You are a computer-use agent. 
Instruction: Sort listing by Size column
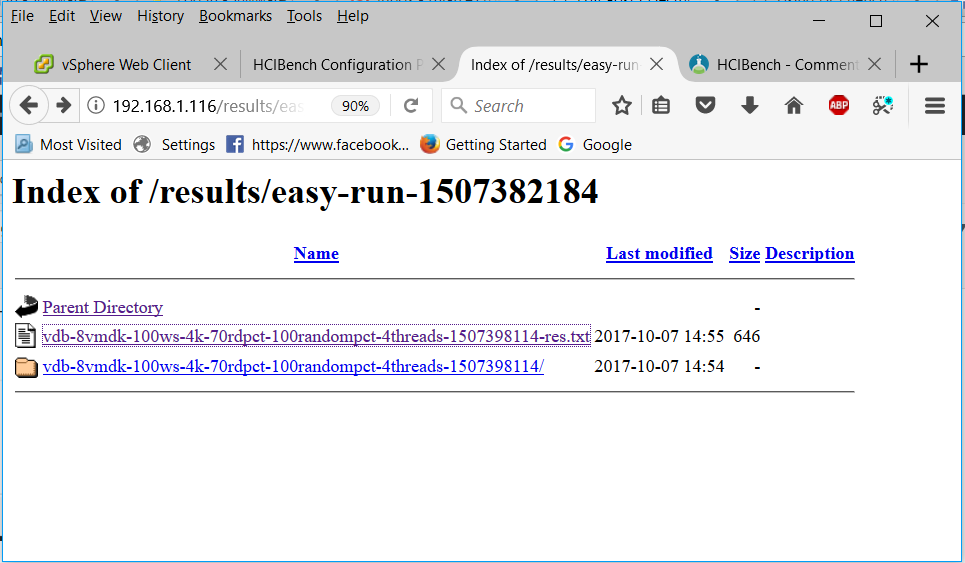click(x=745, y=254)
